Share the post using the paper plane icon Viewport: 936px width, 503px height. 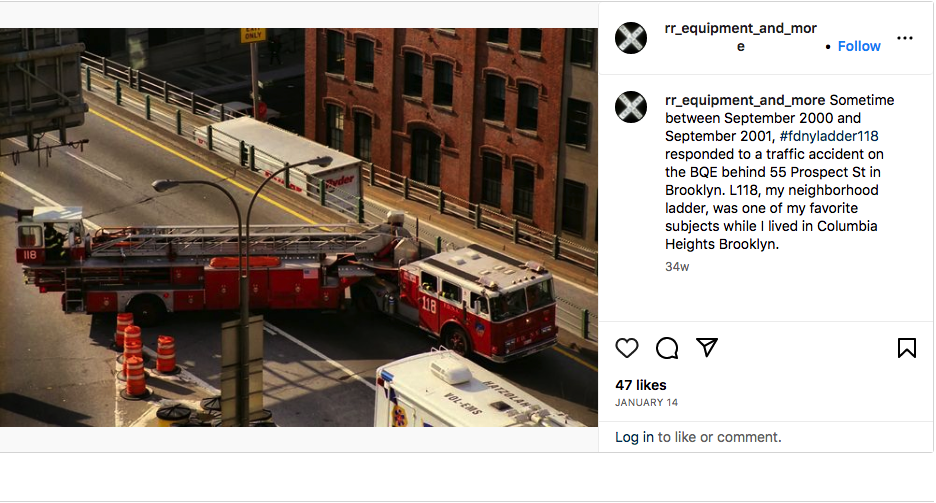[707, 347]
